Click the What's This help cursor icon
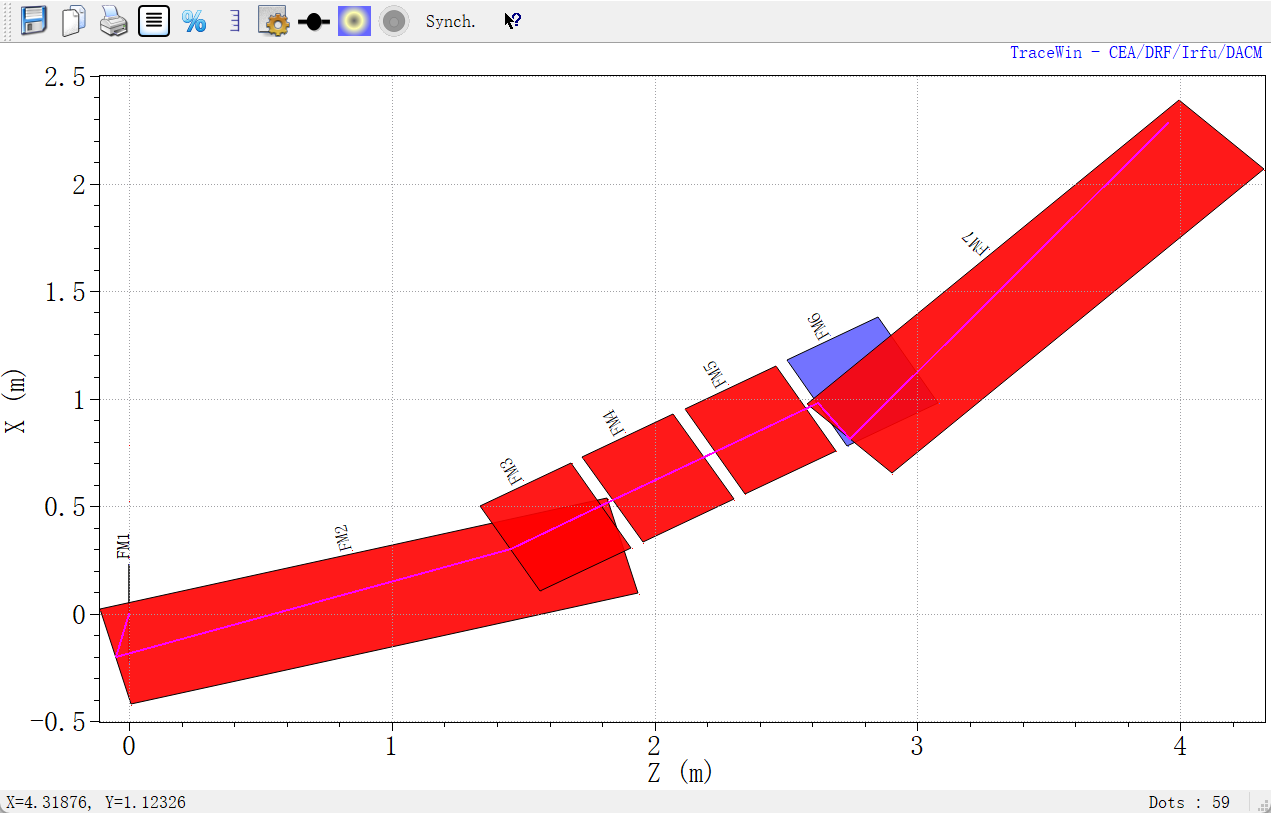The width and height of the screenshot is (1271, 813). tap(512, 21)
